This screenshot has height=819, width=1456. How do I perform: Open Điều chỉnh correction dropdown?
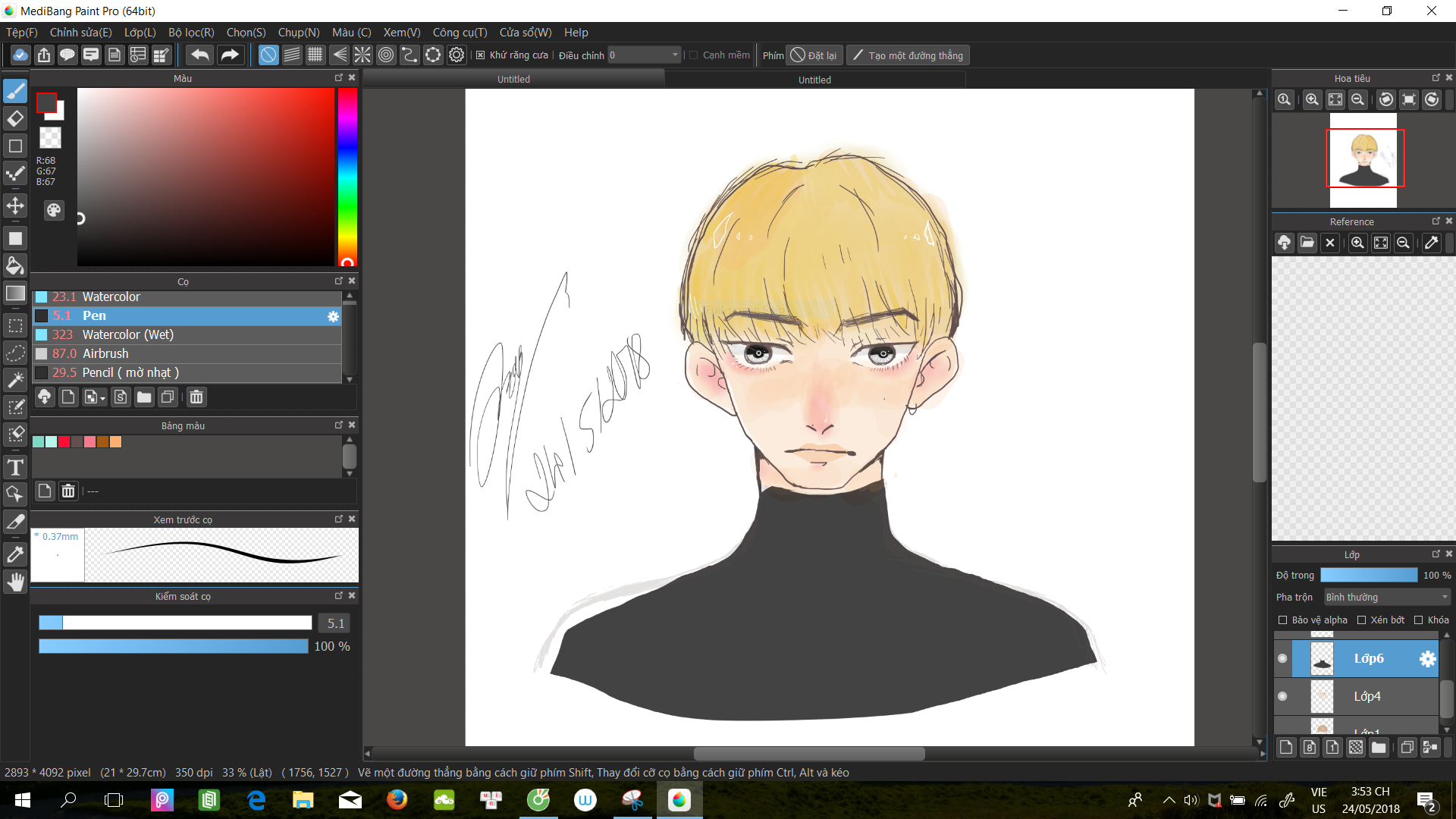pos(644,55)
